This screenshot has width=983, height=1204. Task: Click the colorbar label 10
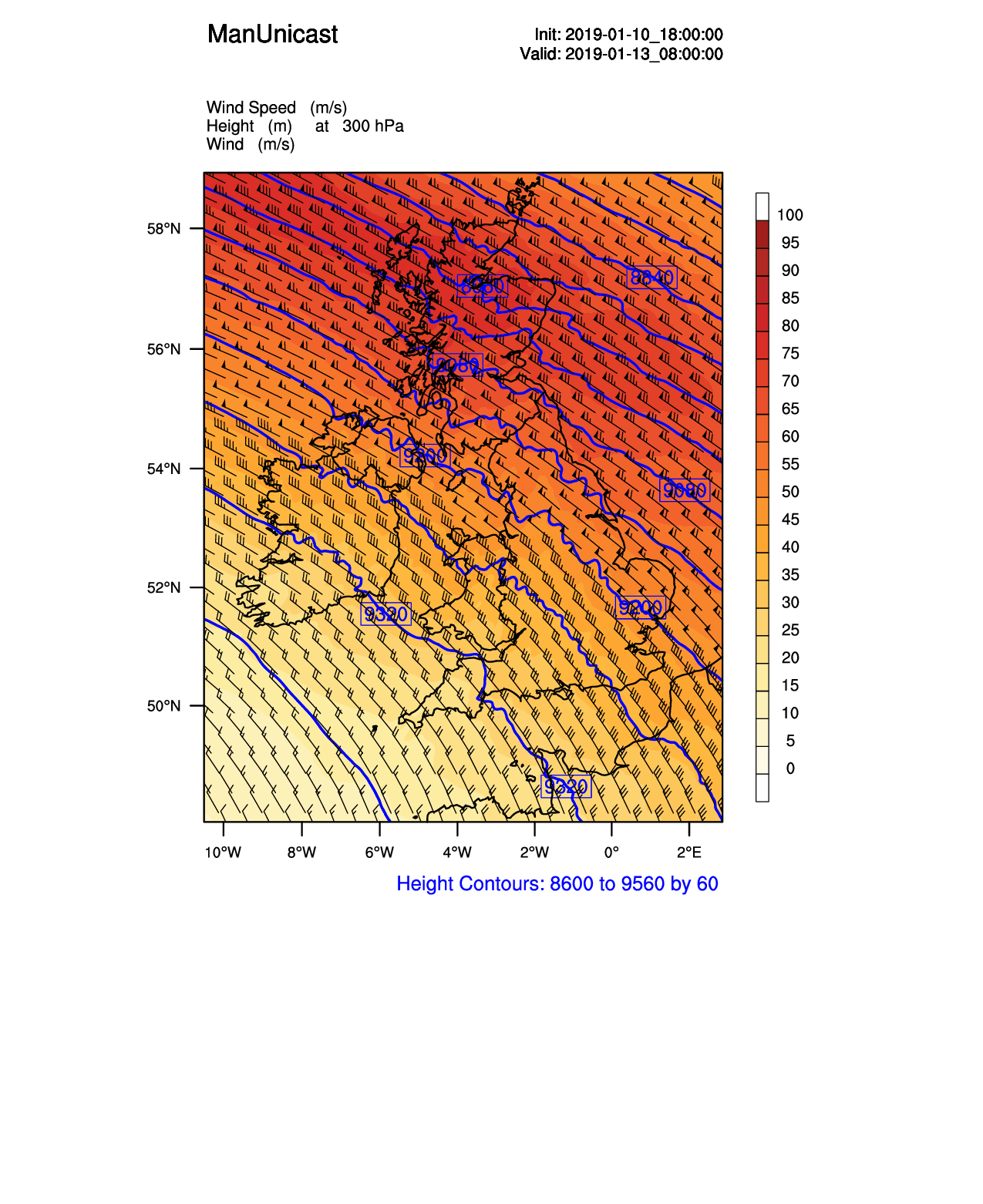790,714
